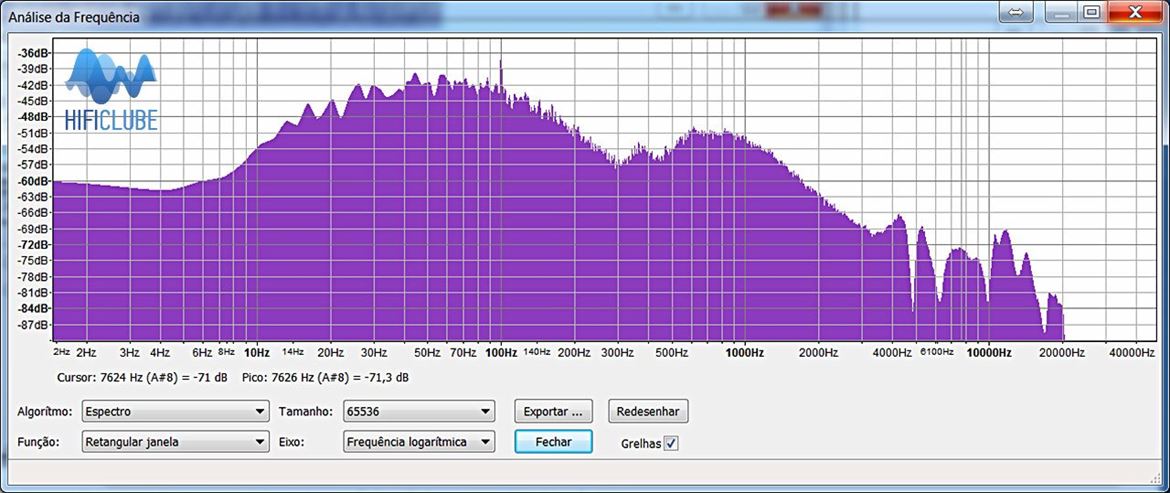Viewport: 1170px width, 493px height.
Task: Maximize the Análise da Frequência window
Action: pyautogui.click(x=1092, y=13)
